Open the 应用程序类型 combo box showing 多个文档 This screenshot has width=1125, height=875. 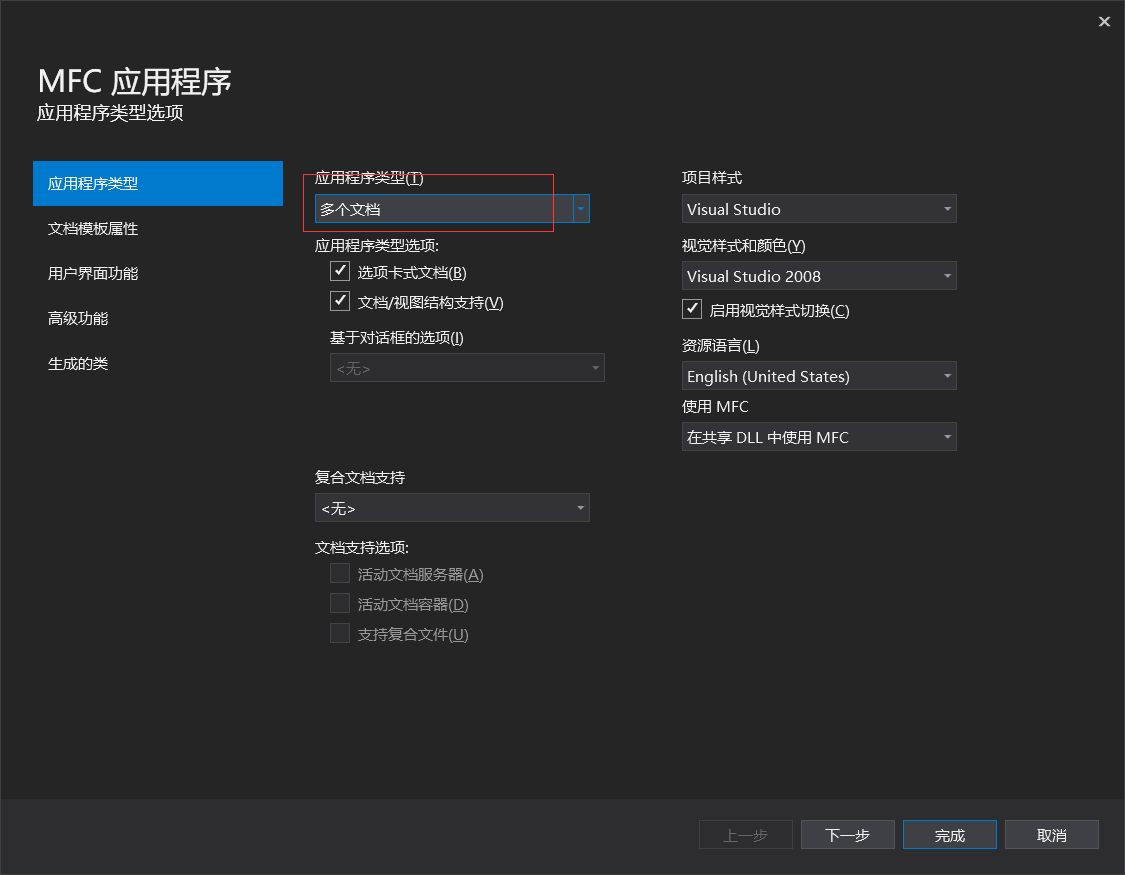coord(452,209)
